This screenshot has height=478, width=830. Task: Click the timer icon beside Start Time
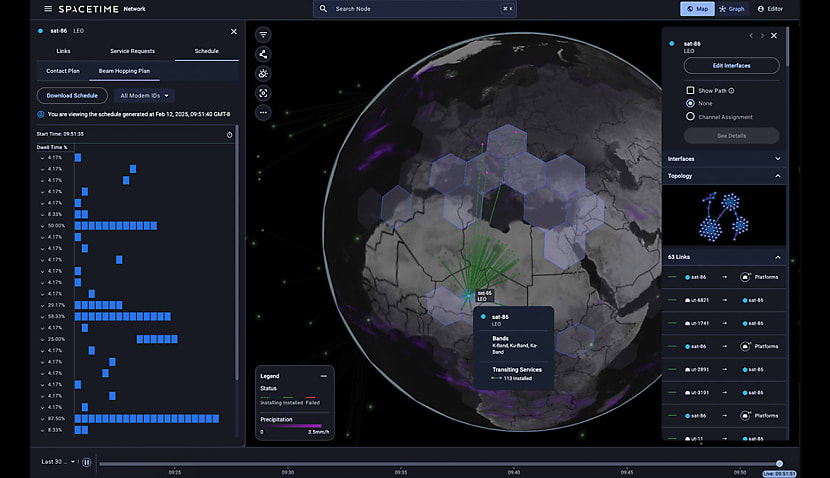(229, 133)
